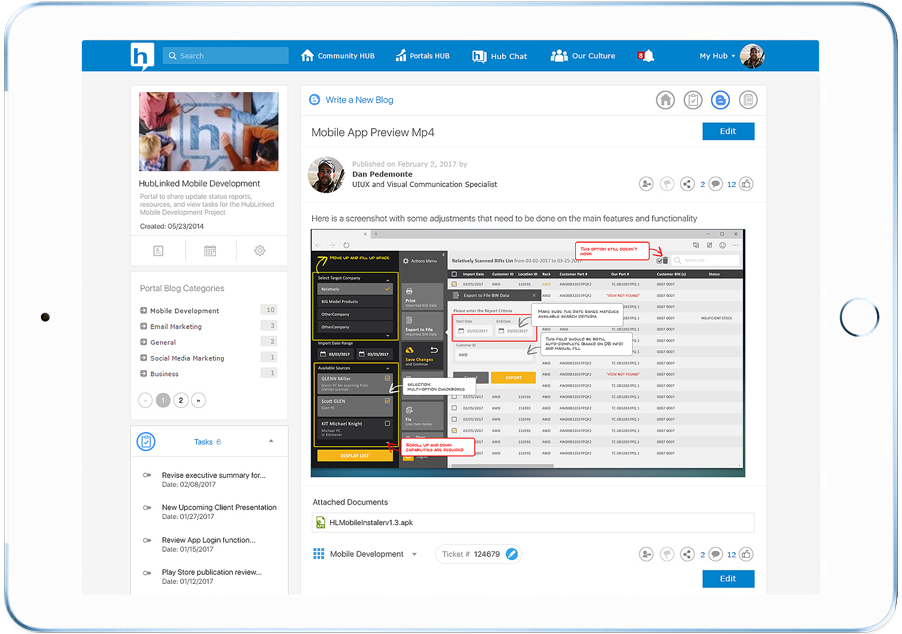Click the top Edit button
The height and width of the screenshot is (634, 902).
728,131
